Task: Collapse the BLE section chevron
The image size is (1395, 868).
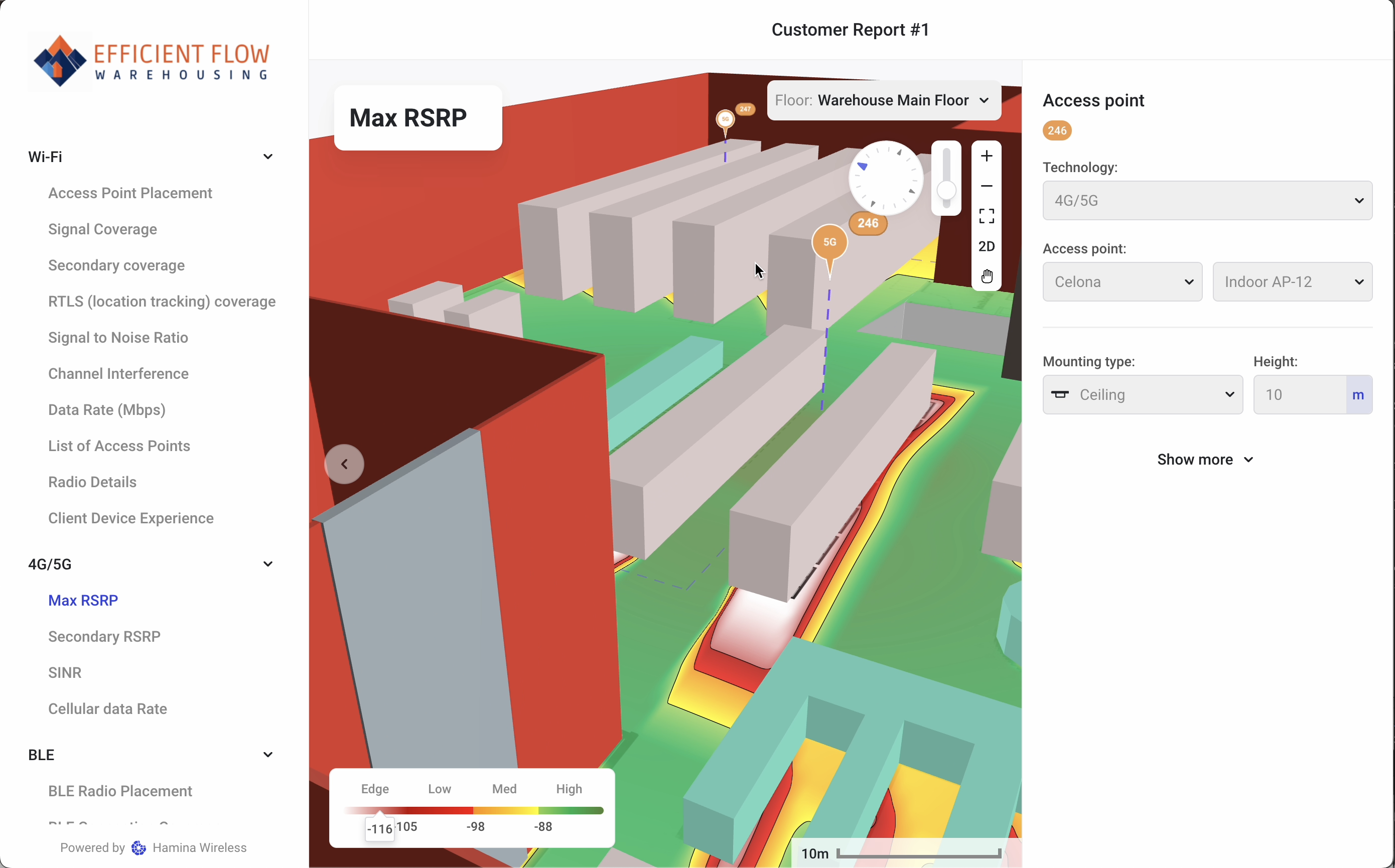Action: (x=267, y=754)
